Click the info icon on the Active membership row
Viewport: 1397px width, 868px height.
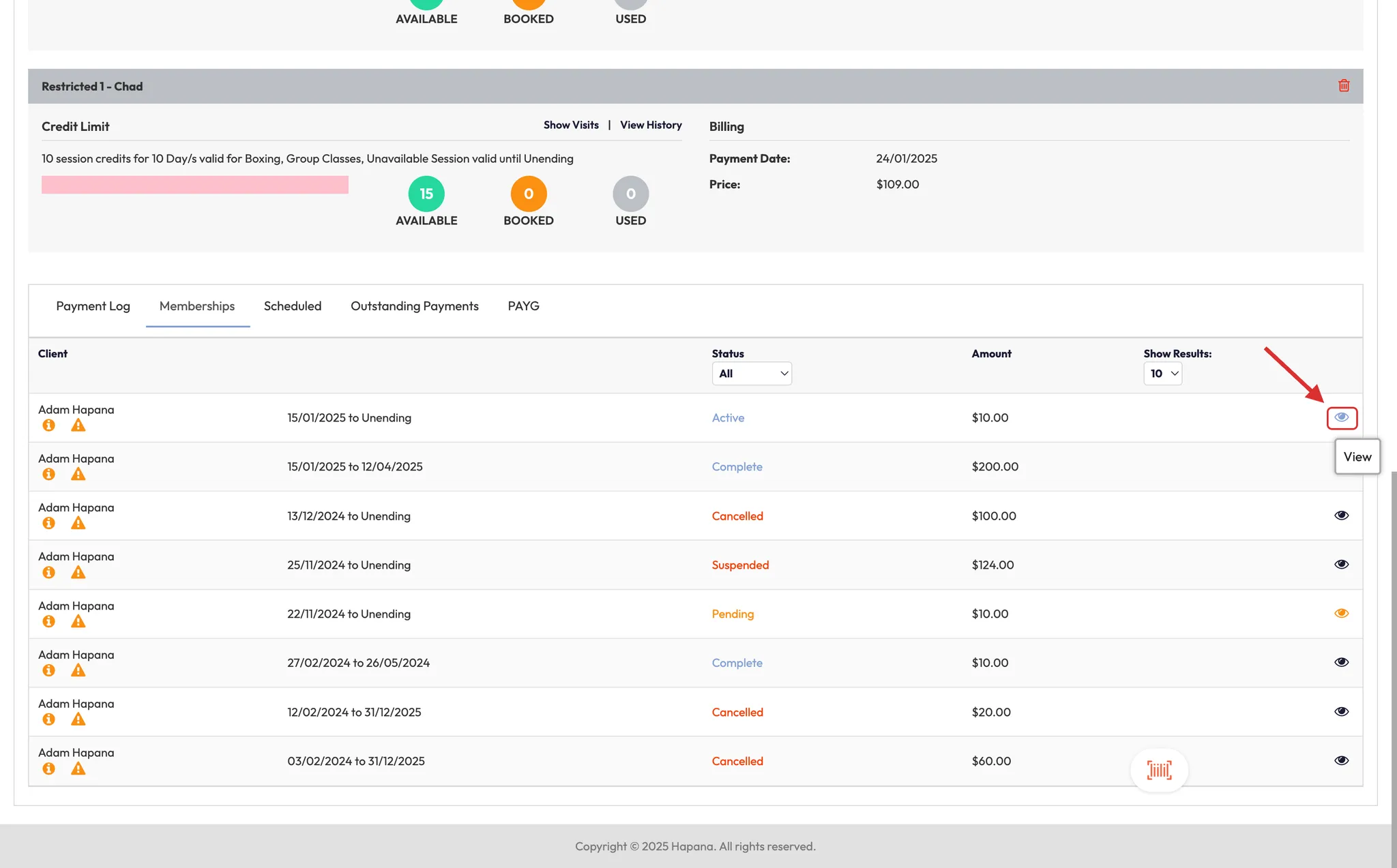click(48, 425)
